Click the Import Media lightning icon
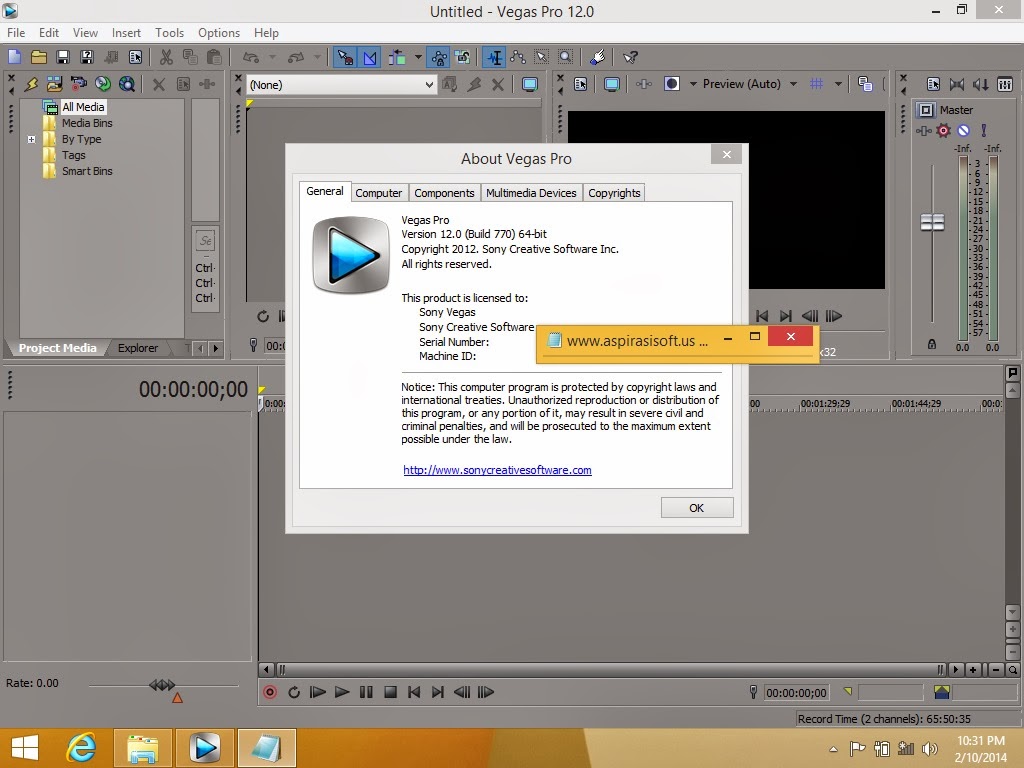Viewport: 1024px width, 768px height. click(31, 84)
